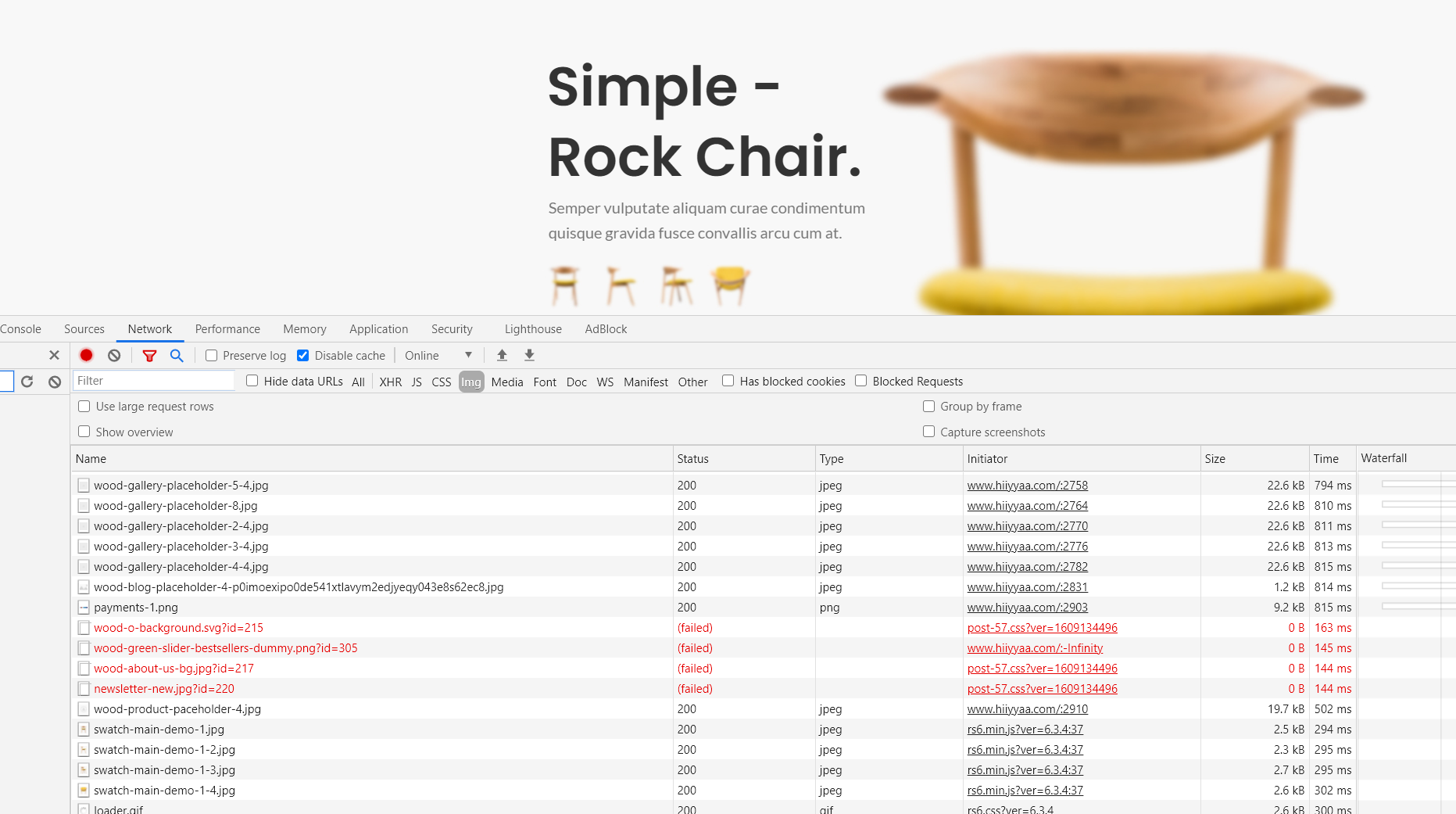
Task: Click the Filter text field
Action: (x=153, y=381)
